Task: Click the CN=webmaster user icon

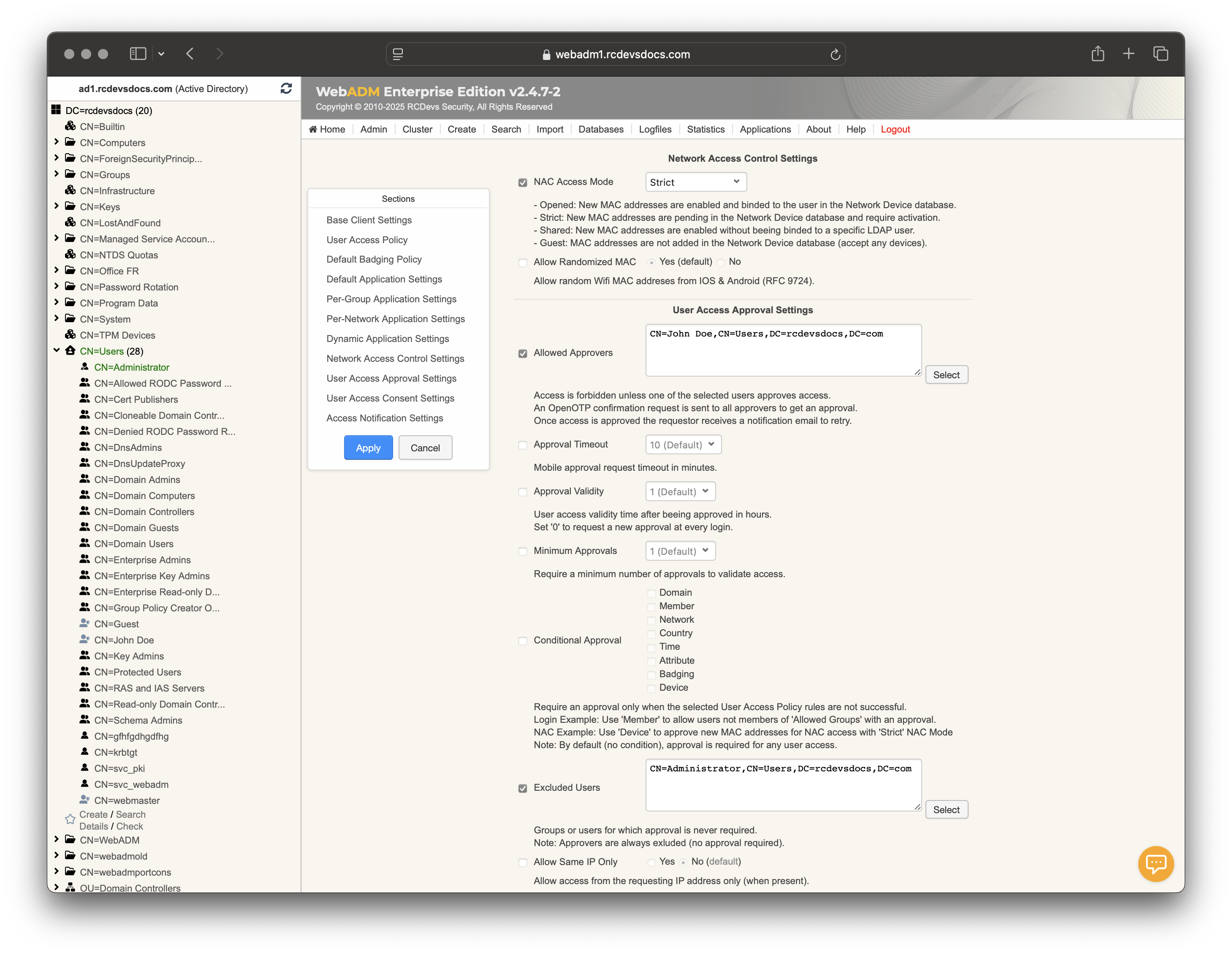Action: click(x=84, y=799)
